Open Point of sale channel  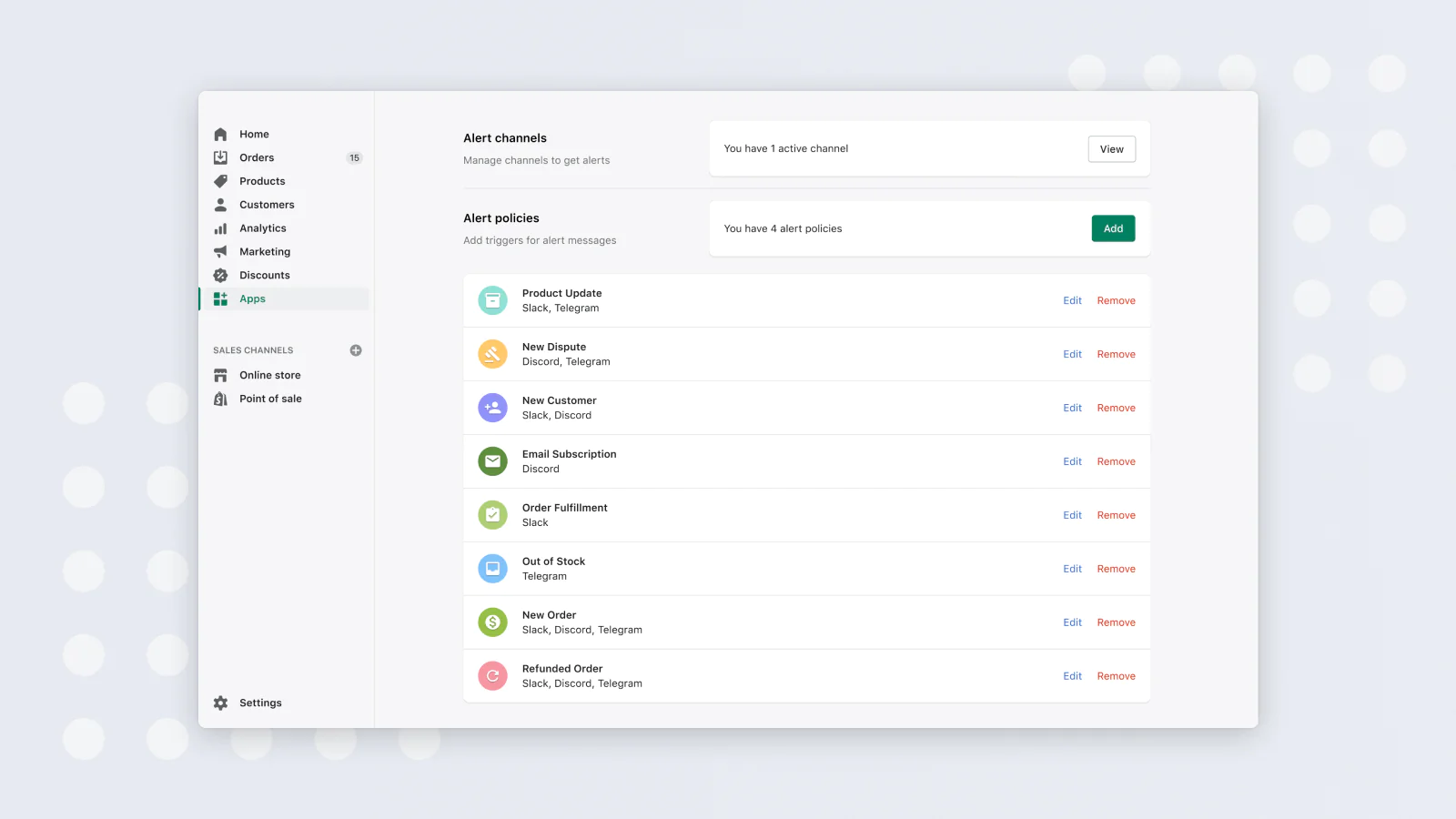tap(270, 399)
